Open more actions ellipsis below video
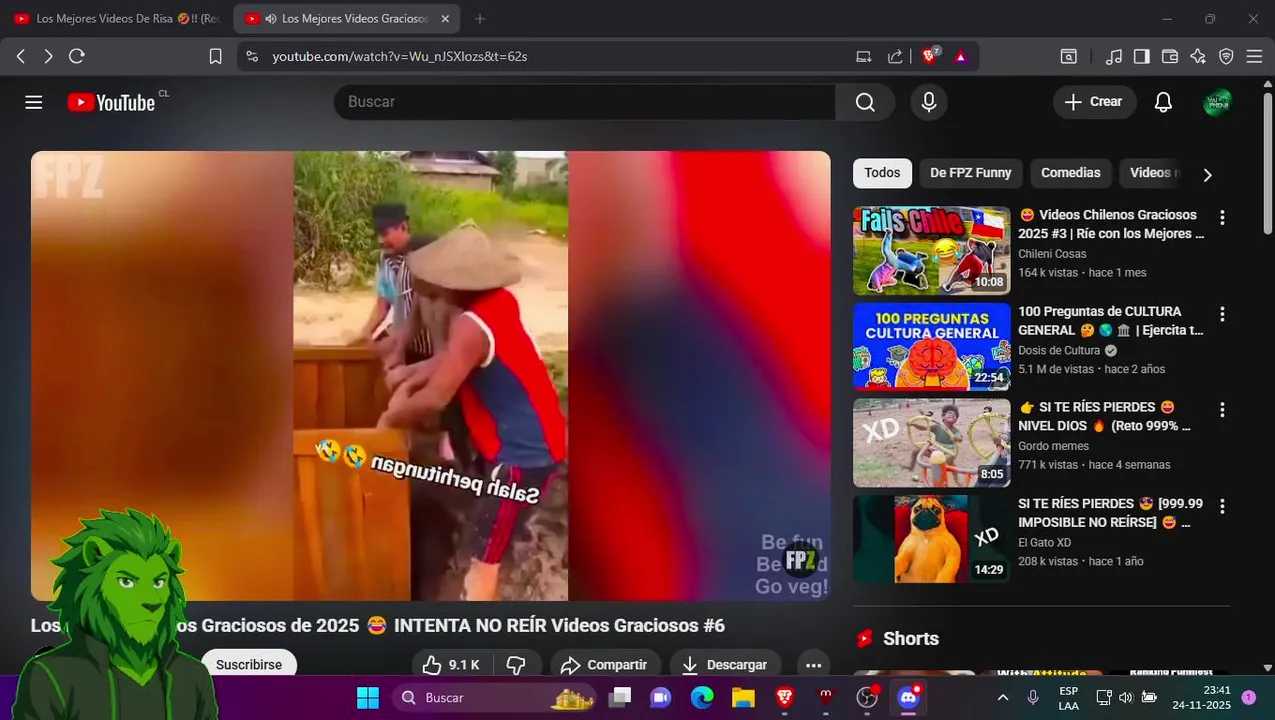Viewport: 1275px width, 720px height. point(813,665)
